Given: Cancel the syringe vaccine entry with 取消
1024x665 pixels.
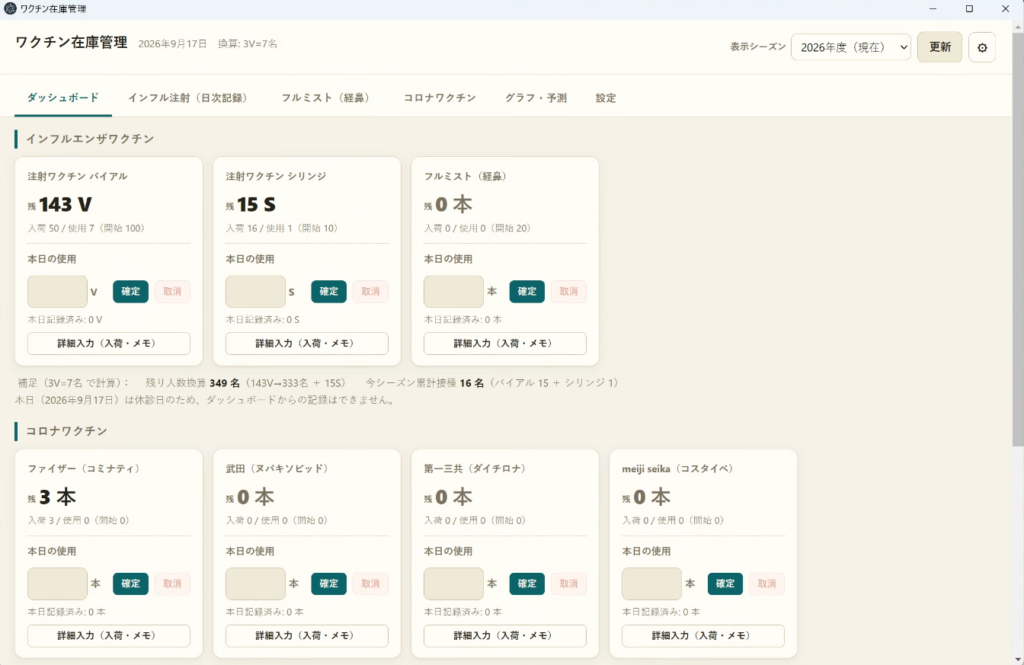Looking at the screenshot, I should pos(370,291).
